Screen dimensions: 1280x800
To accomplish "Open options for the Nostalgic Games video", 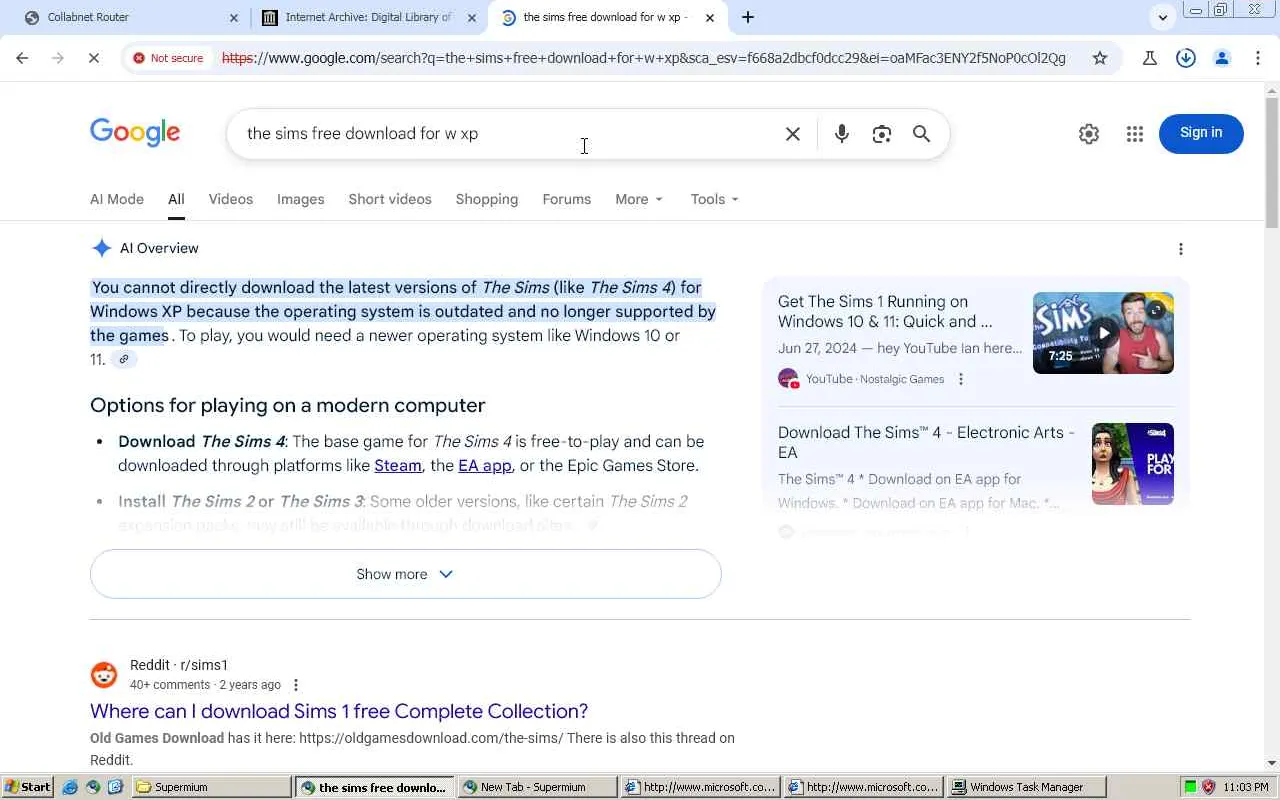I will [961, 379].
